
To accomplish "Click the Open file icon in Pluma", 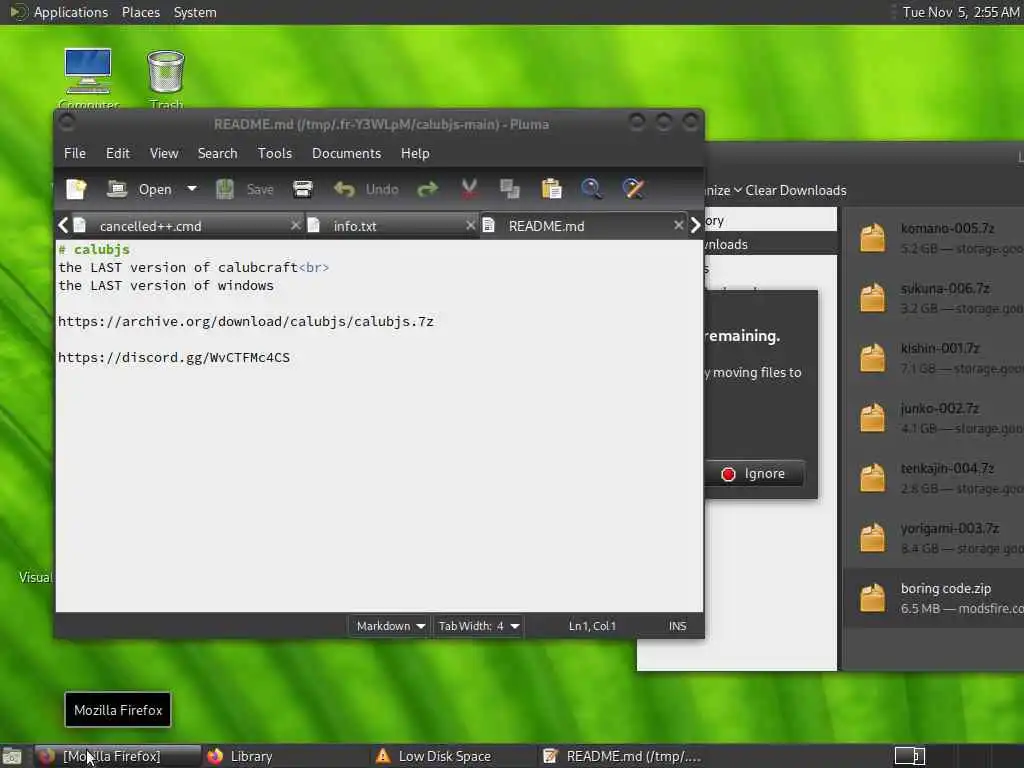I will click(117, 189).
